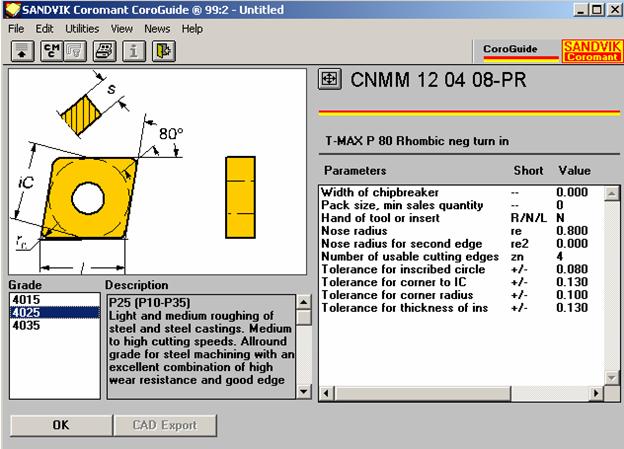Open the information 'i' toolbar icon
The image size is (624, 449).
pos(134,51)
